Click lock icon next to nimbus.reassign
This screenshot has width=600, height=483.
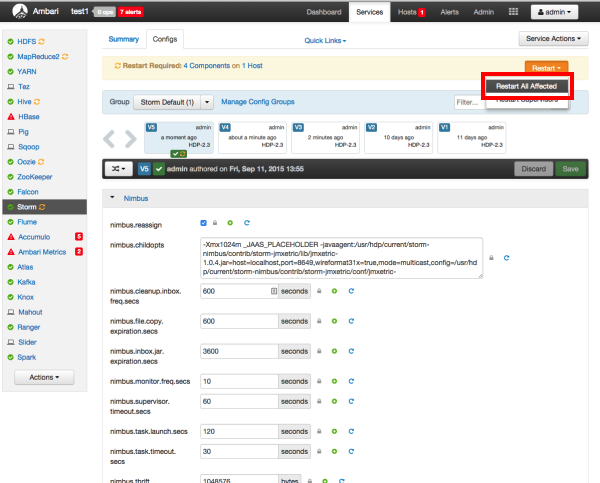(x=216, y=222)
